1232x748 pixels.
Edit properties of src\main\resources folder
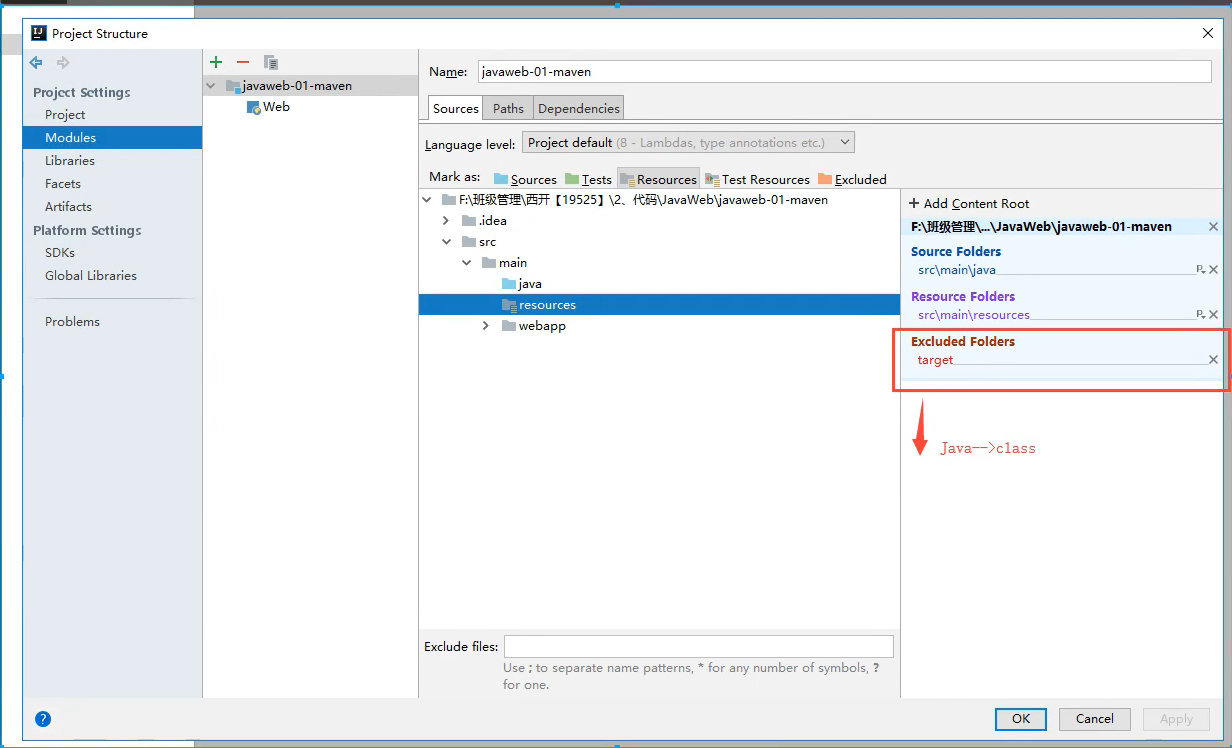[x=1200, y=315]
